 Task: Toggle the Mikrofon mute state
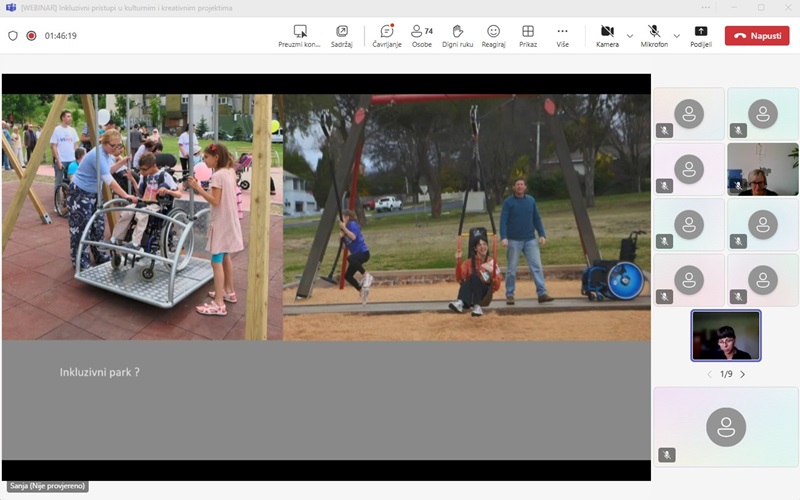point(654,35)
